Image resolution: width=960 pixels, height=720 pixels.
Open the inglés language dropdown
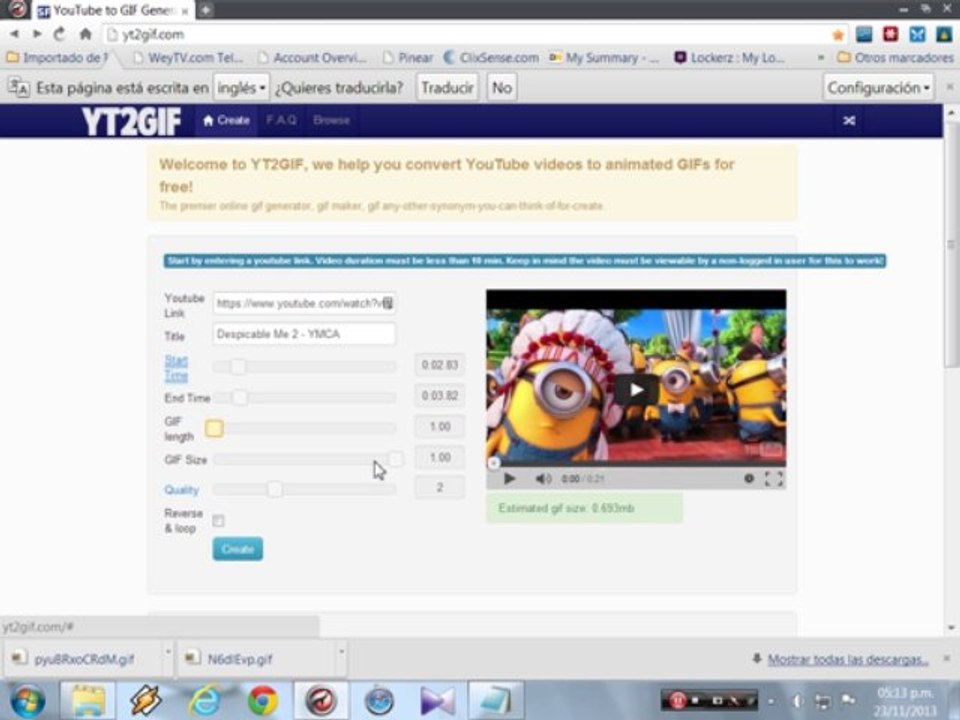241,88
